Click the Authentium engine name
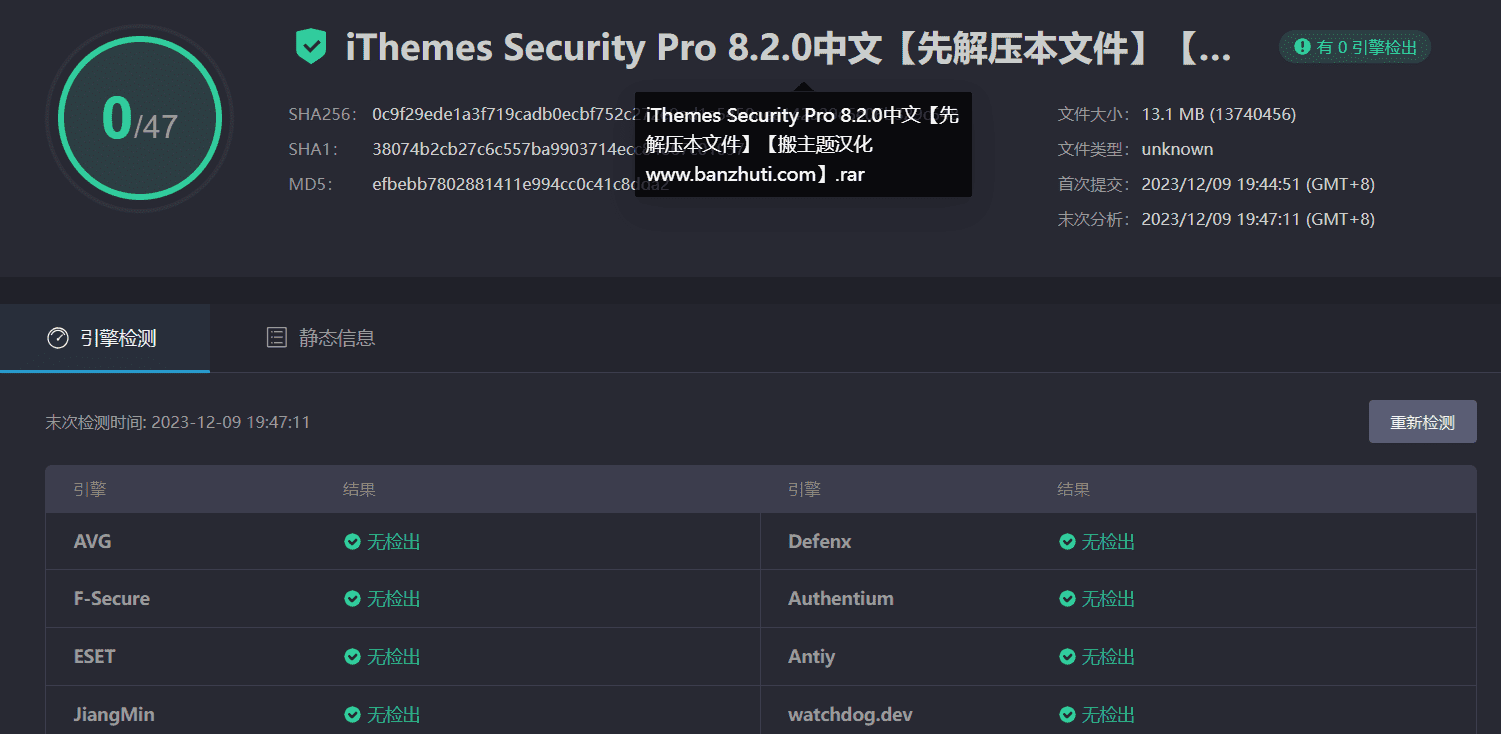Image resolution: width=1501 pixels, height=734 pixels. [841, 599]
